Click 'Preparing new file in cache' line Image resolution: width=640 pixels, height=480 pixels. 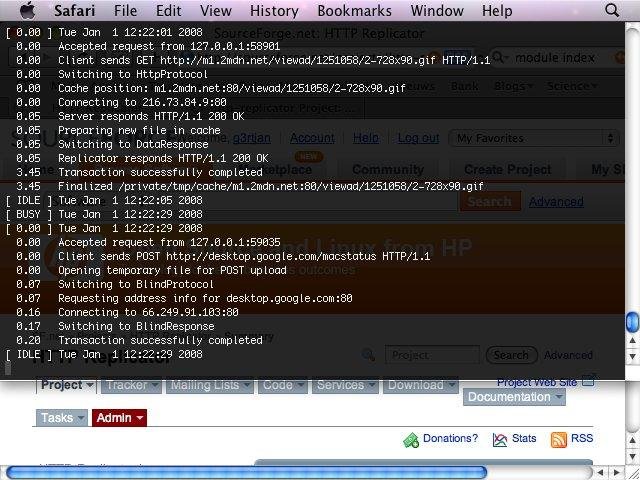pos(139,130)
